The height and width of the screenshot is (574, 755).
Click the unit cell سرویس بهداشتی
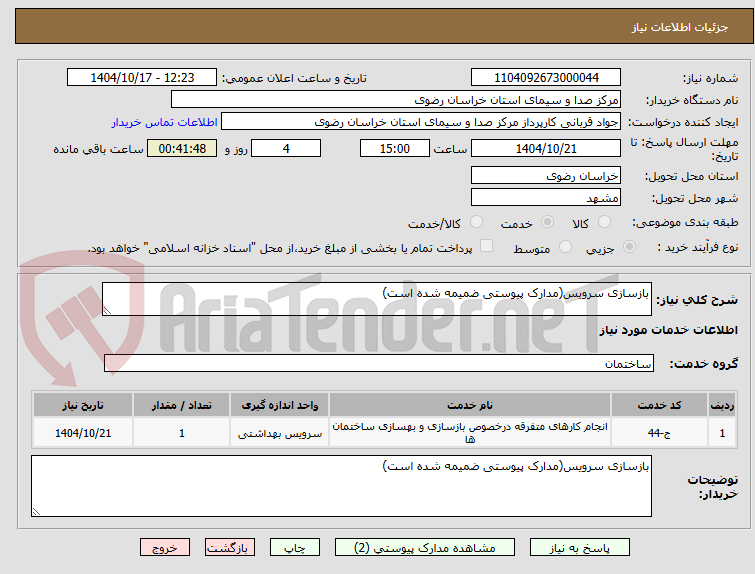(280, 433)
